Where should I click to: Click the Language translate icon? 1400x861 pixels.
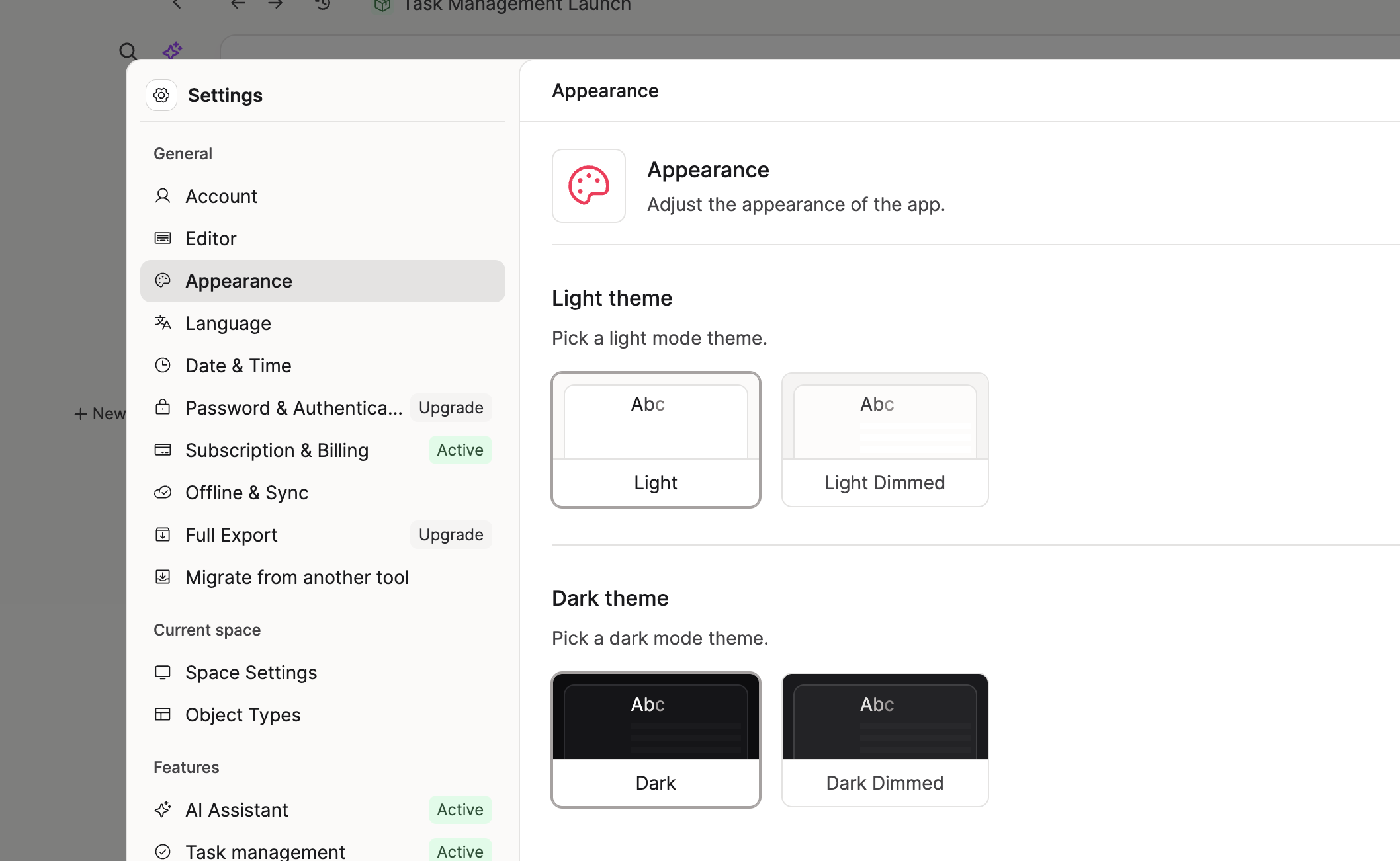point(163,323)
